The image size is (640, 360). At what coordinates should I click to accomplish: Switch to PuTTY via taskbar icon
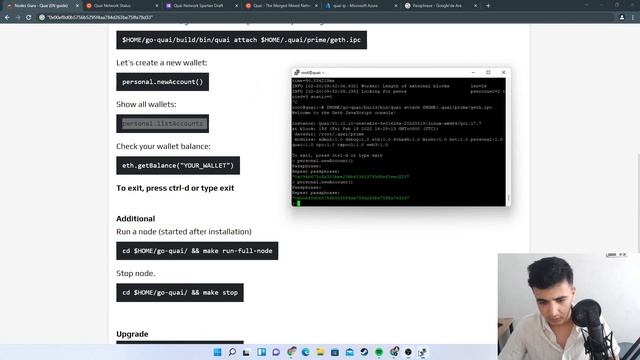click(422, 352)
